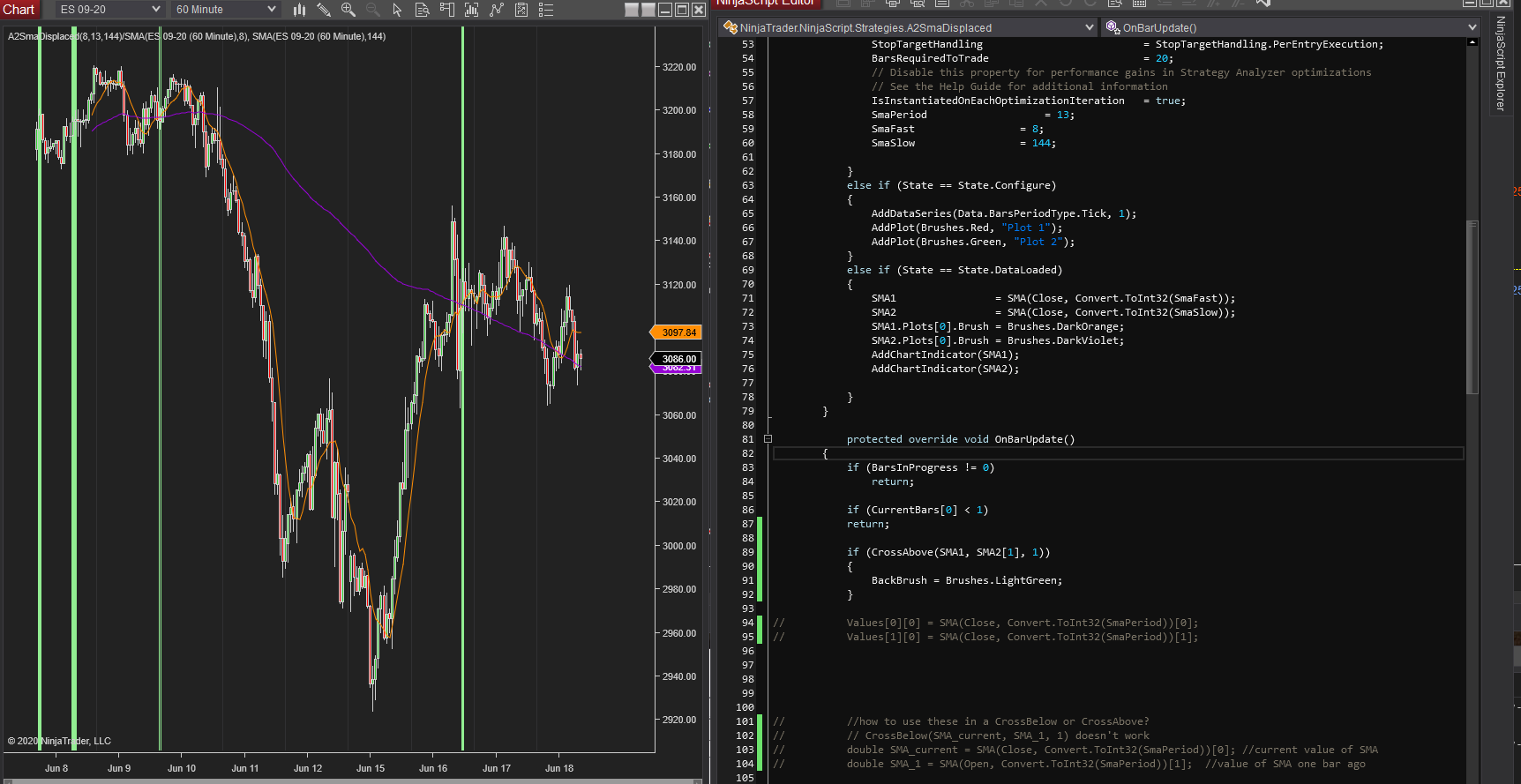Click the SMA1.Plots[0].Brush DarkOrange line
1521x784 pixels.
pyautogui.click(x=998, y=326)
